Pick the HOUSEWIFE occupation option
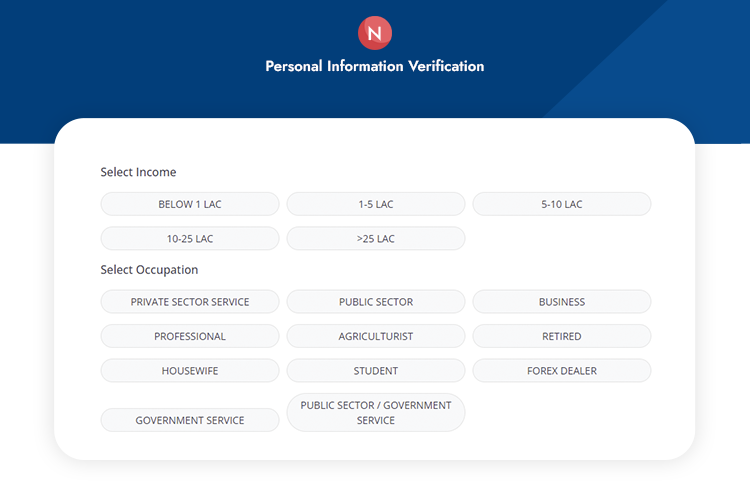The width and height of the screenshot is (750, 500). click(190, 371)
